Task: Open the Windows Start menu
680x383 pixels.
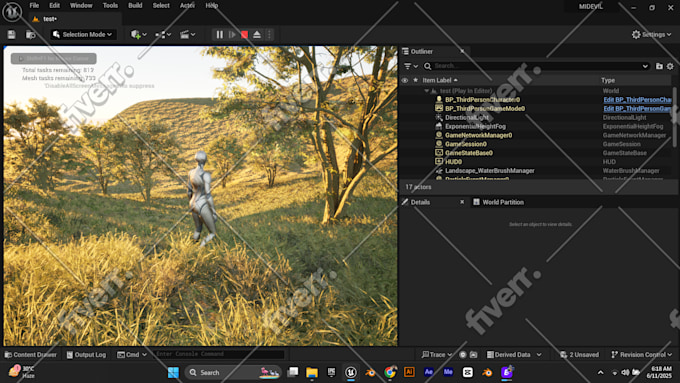Action: click(x=173, y=373)
